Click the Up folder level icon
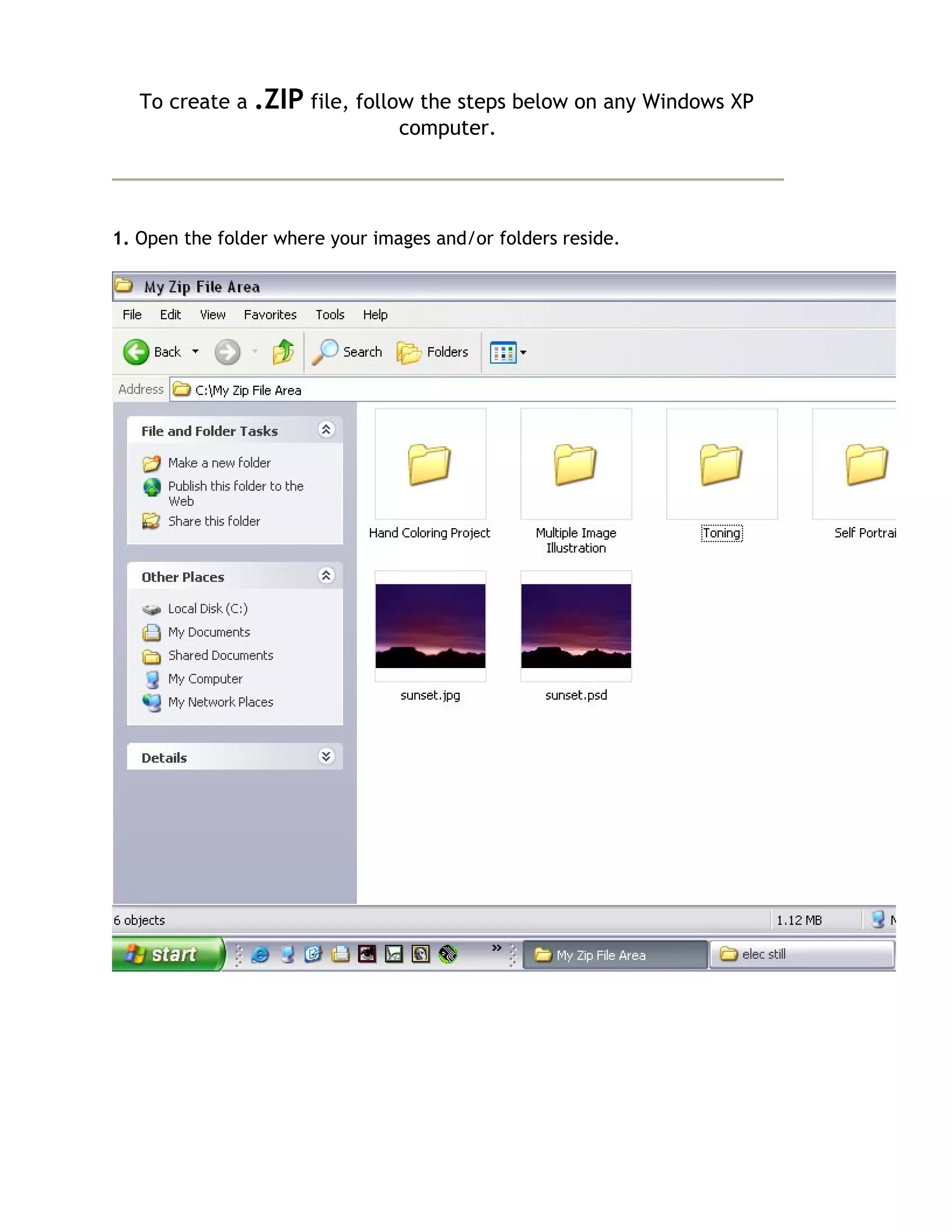 pos(283,352)
